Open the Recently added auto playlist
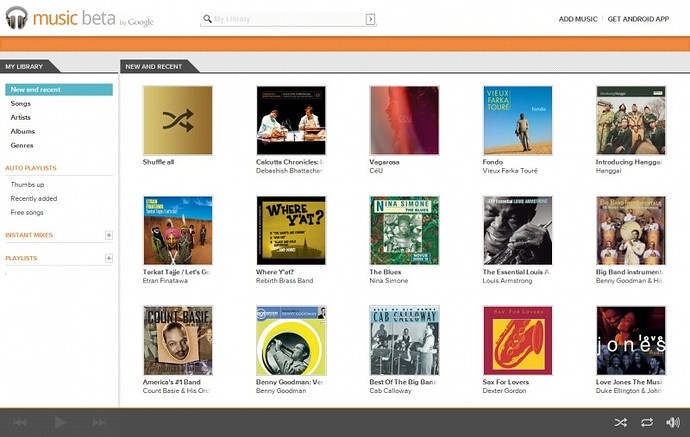Viewport: 690px width, 437px height. 34,198
